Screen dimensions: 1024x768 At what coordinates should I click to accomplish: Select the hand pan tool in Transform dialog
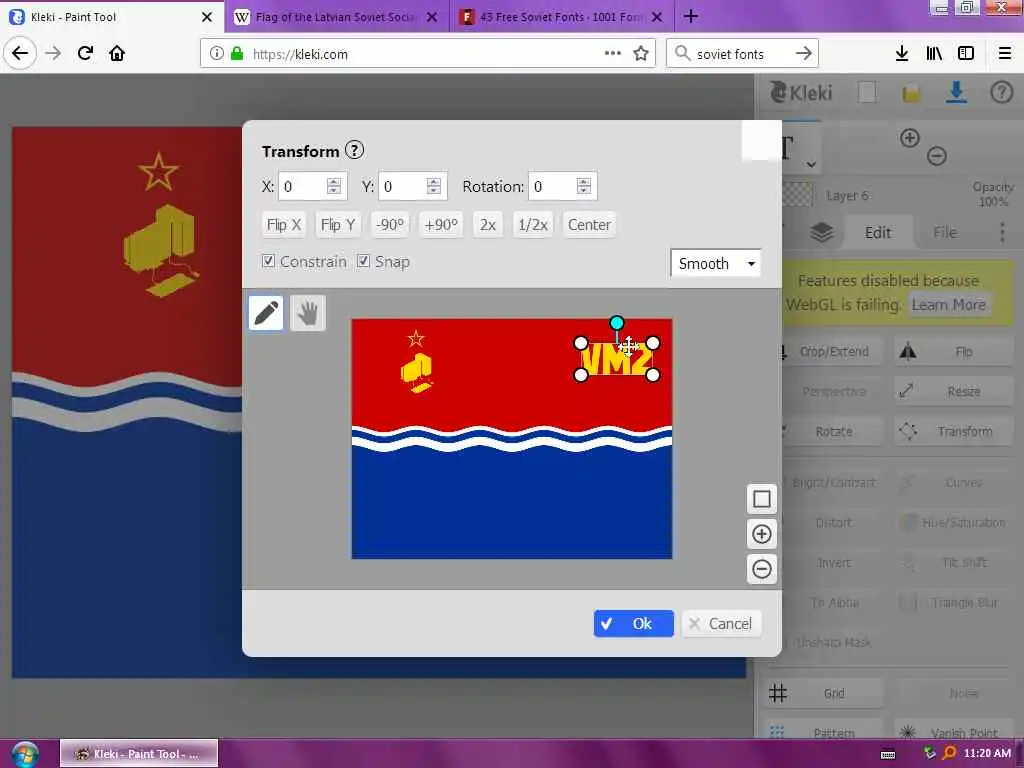tap(308, 313)
